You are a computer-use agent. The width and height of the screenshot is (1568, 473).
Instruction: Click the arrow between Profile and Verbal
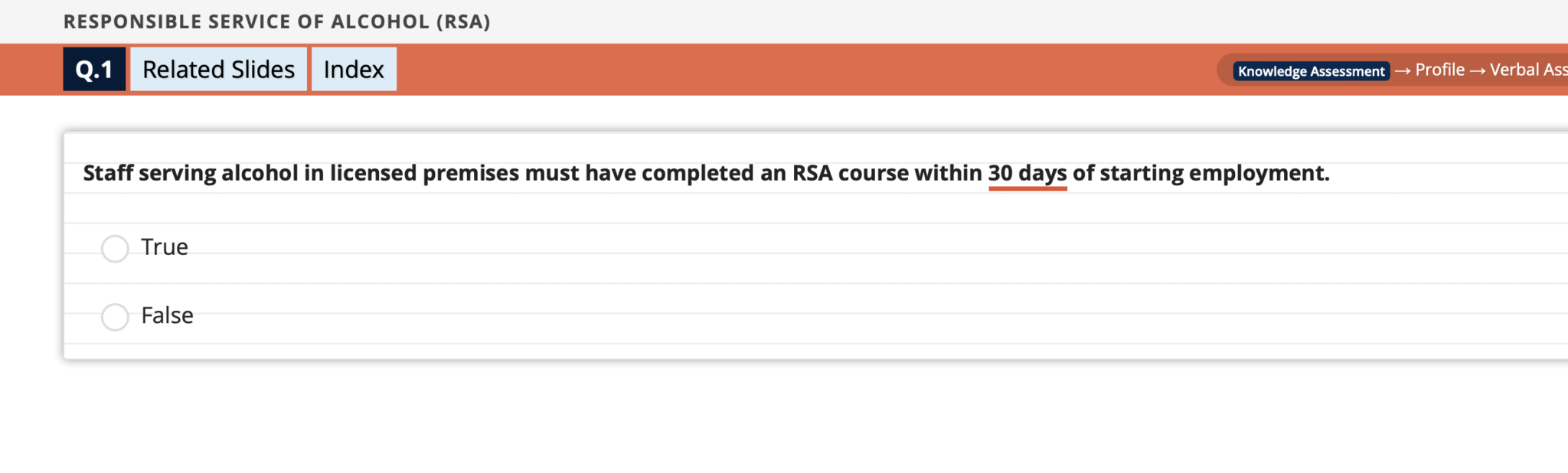(x=1478, y=70)
